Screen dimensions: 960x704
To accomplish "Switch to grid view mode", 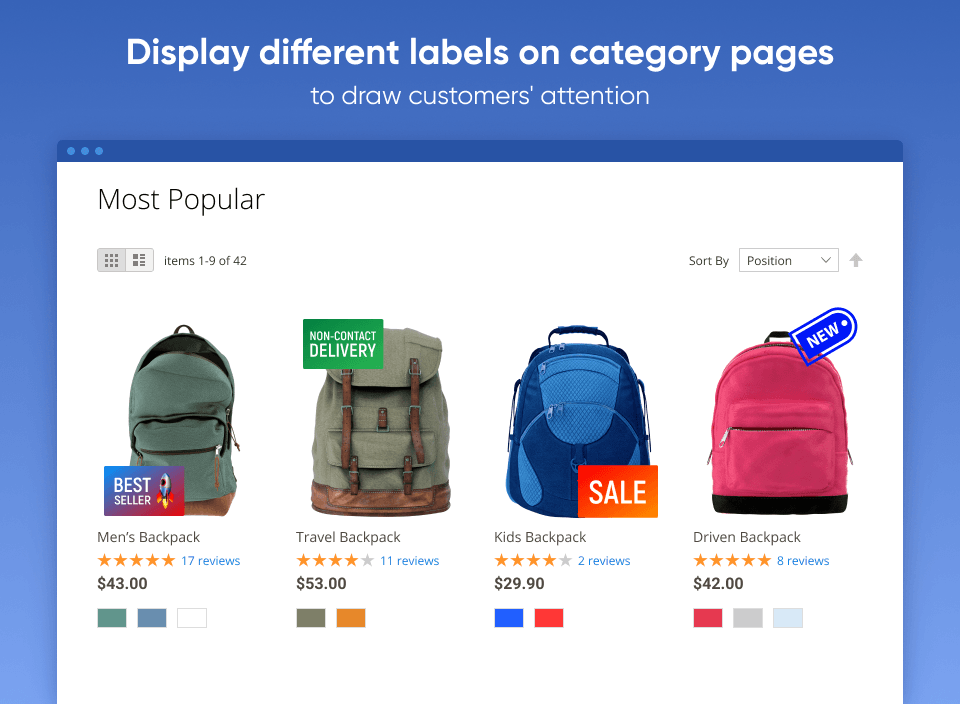I will (x=111, y=260).
